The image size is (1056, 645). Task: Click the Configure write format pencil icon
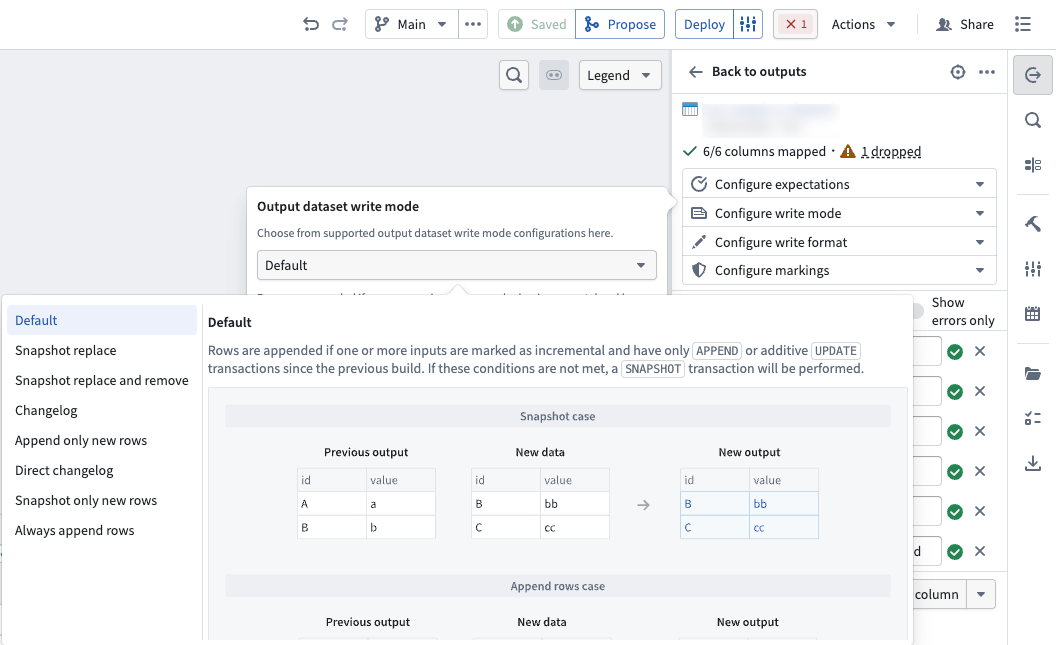coord(699,242)
